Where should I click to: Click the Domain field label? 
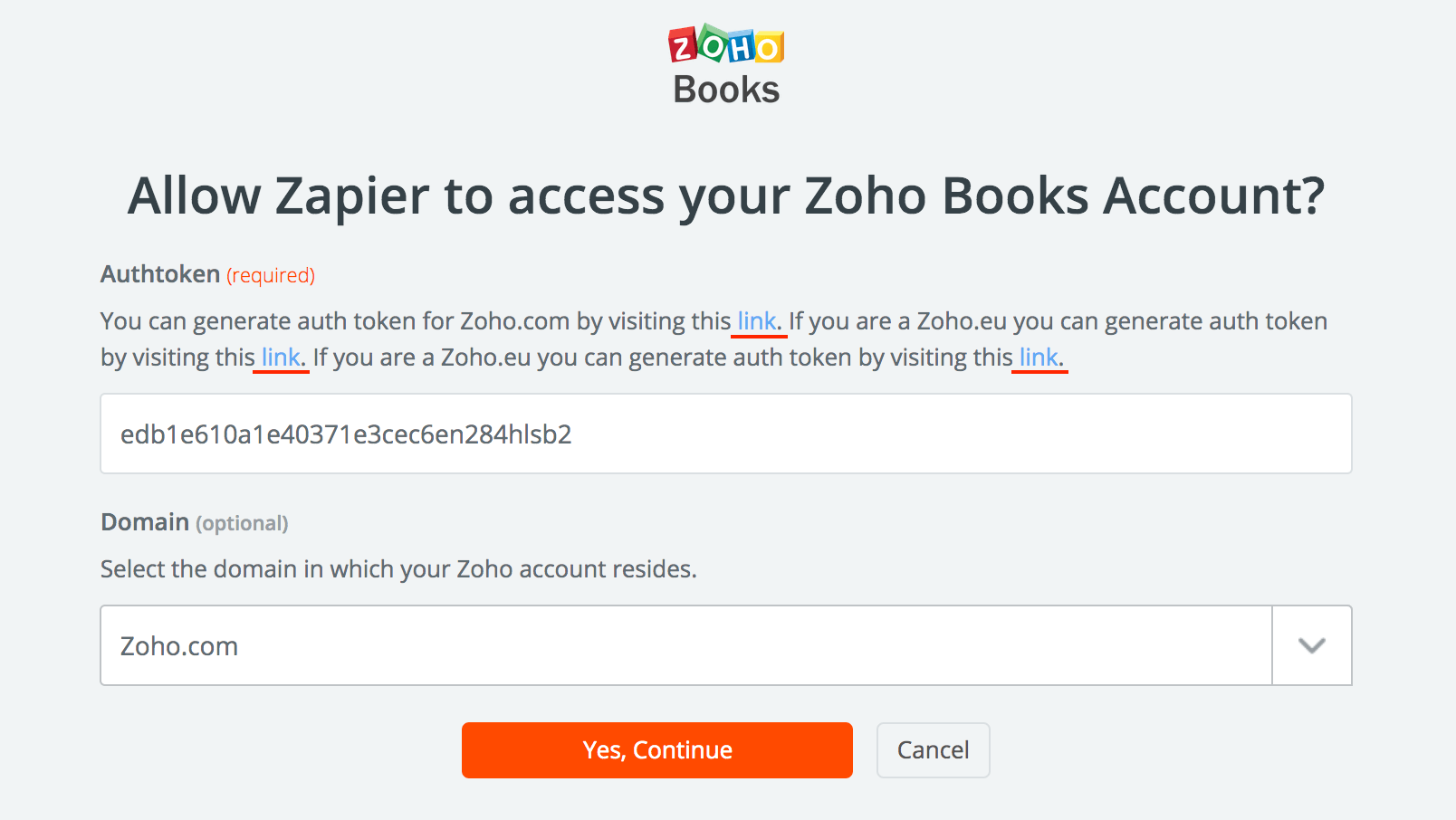click(145, 522)
